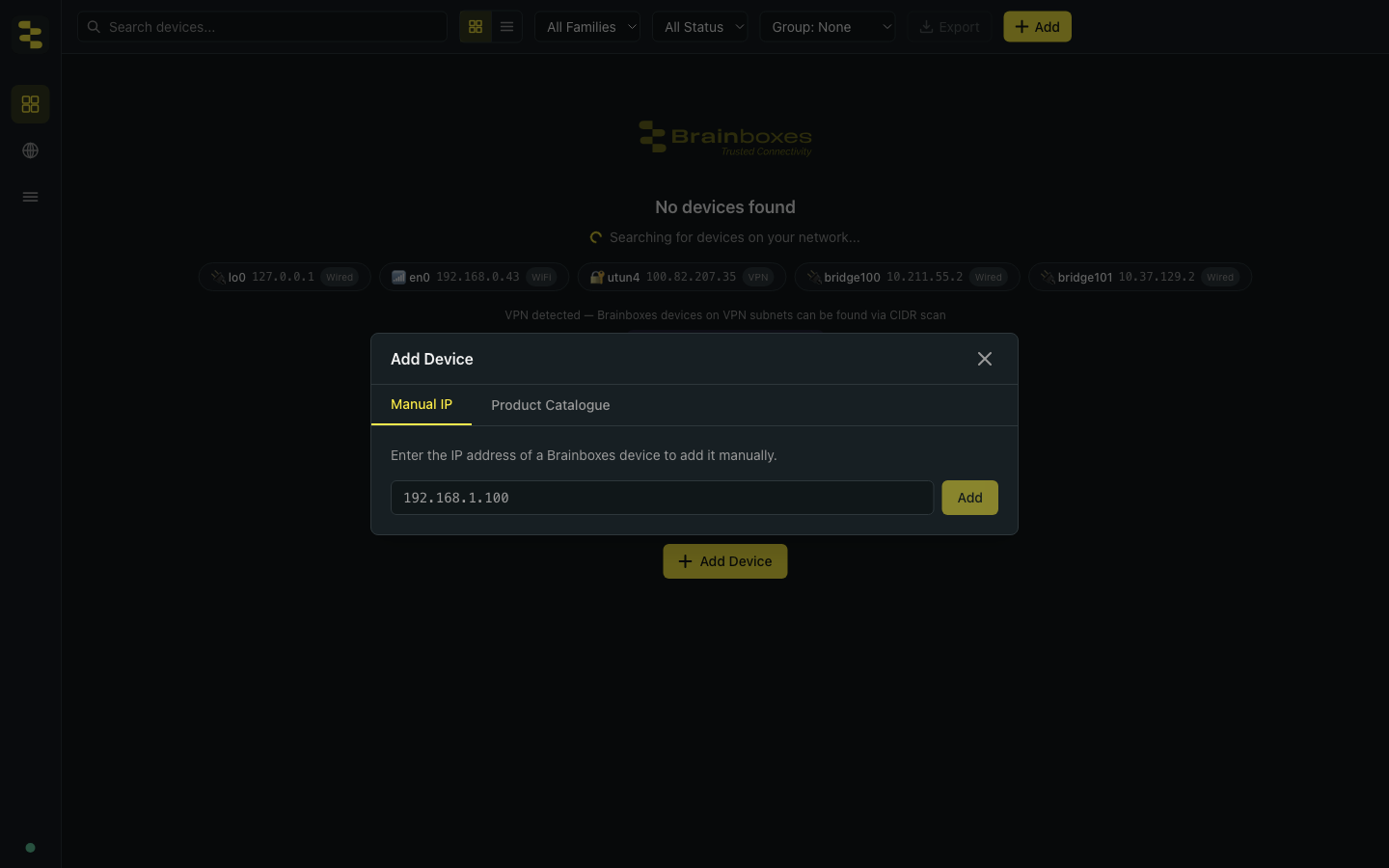The width and height of the screenshot is (1389, 868).
Task: Click the 'No devices found' heading
Action: tap(725, 207)
